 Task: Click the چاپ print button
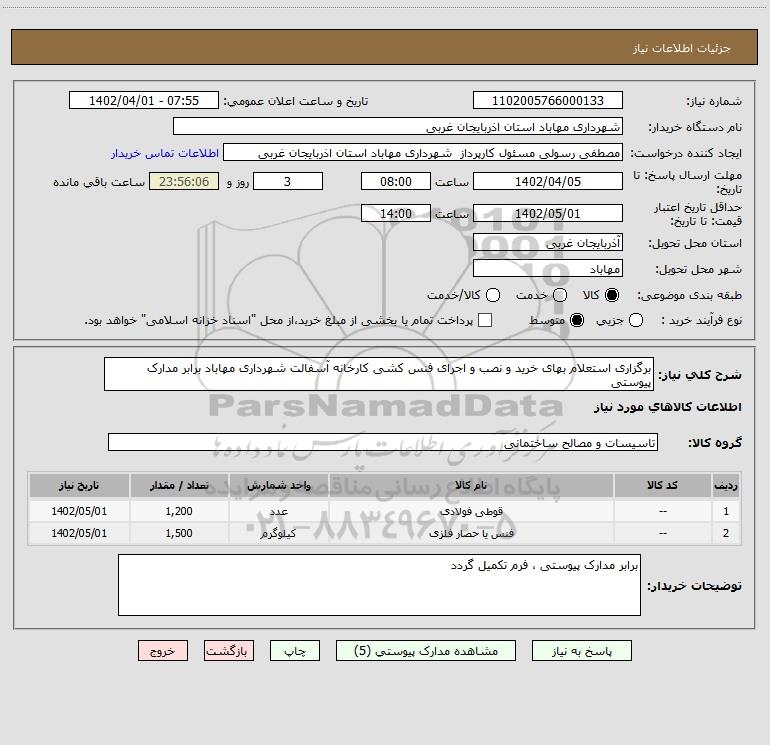(295, 651)
